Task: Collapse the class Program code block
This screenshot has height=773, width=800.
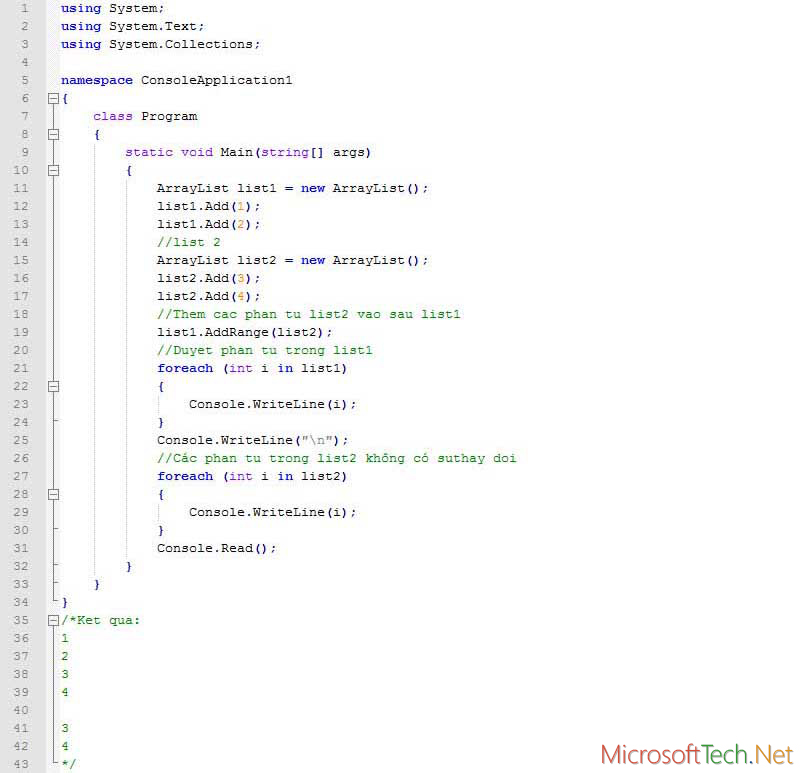Action: tap(53, 134)
